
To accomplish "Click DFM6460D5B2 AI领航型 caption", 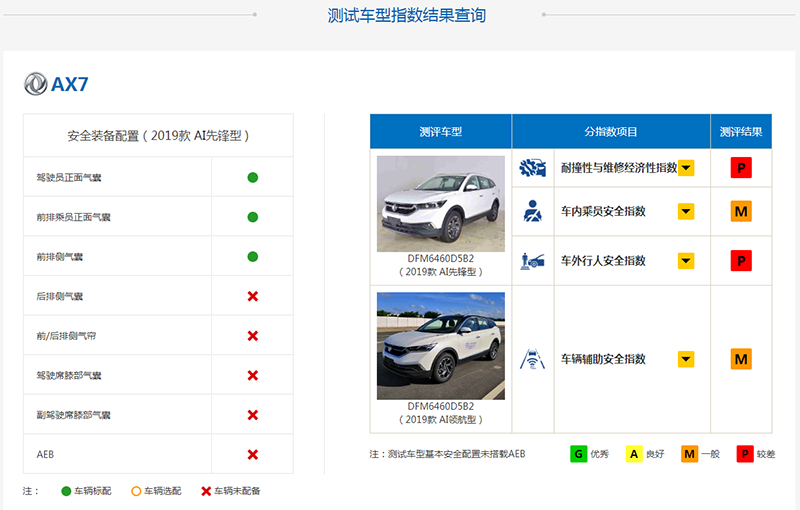I will (441, 413).
